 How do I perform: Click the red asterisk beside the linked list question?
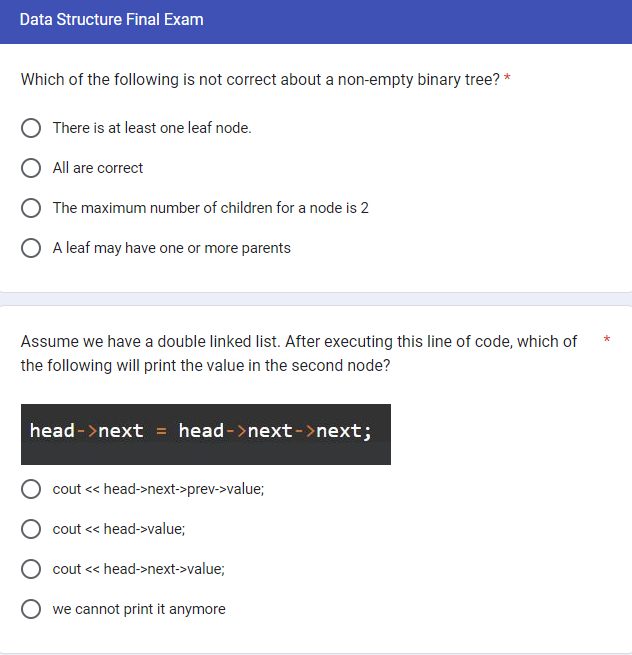click(x=607, y=341)
